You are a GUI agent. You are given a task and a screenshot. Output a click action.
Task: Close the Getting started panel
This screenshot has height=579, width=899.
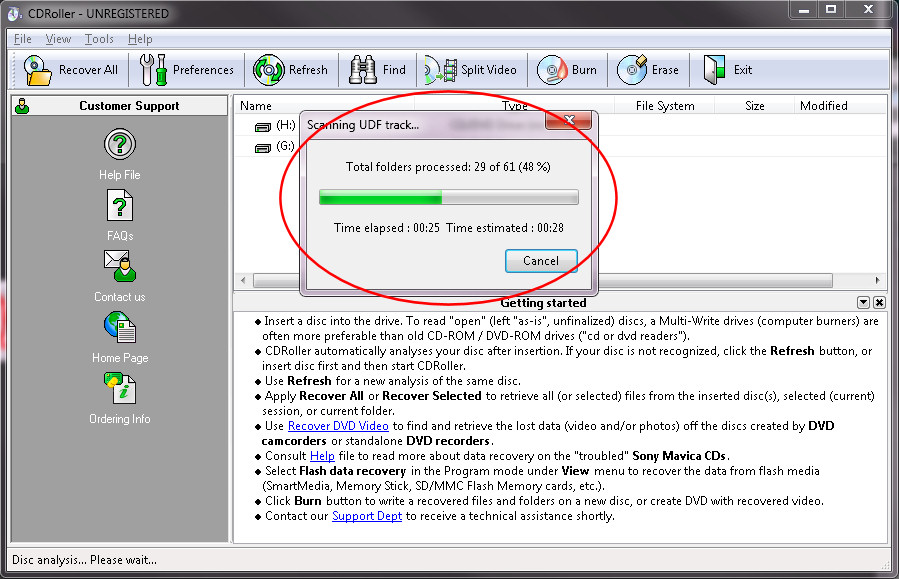(880, 303)
